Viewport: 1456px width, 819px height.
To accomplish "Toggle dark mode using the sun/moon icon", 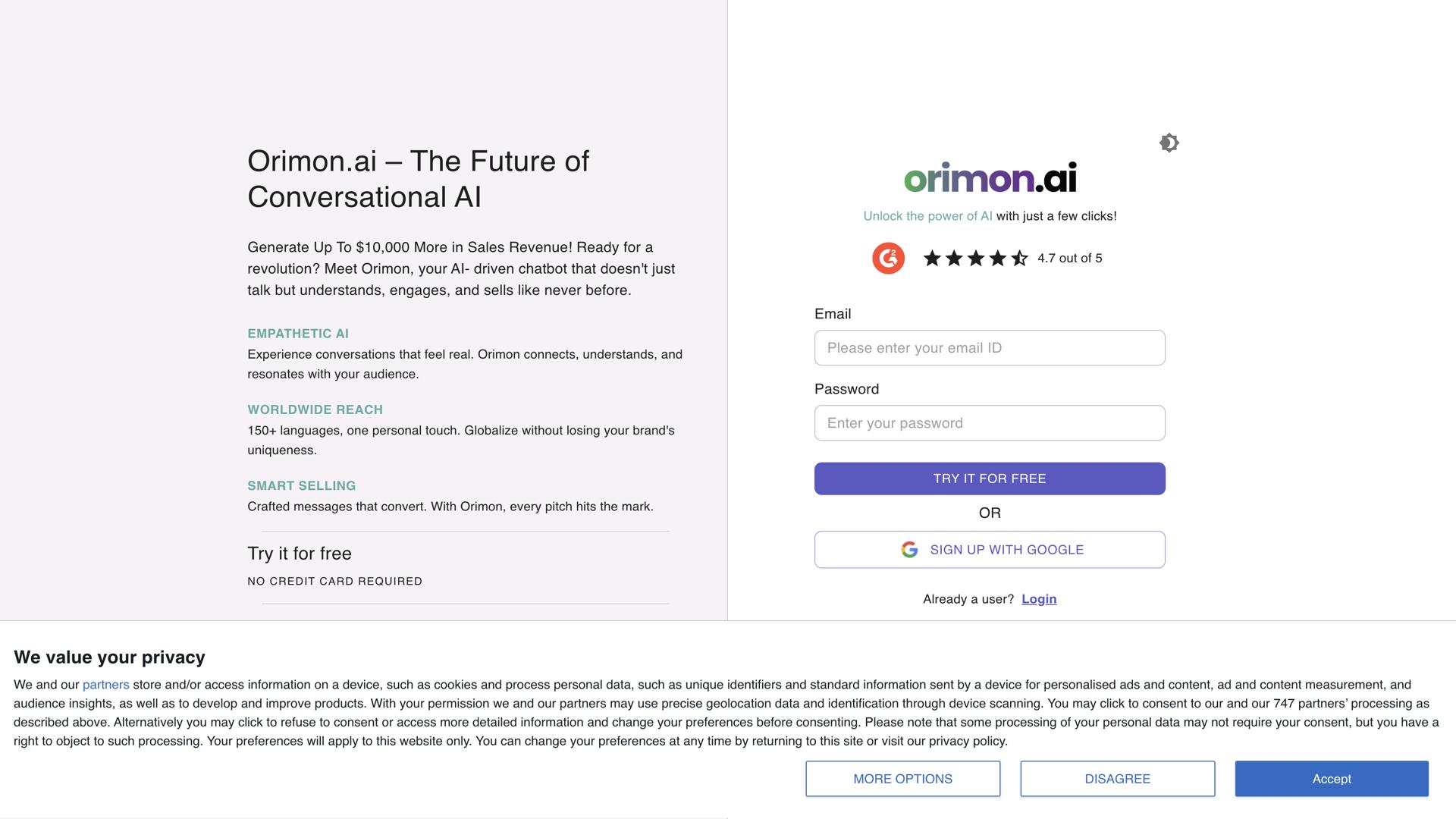I will [1169, 143].
